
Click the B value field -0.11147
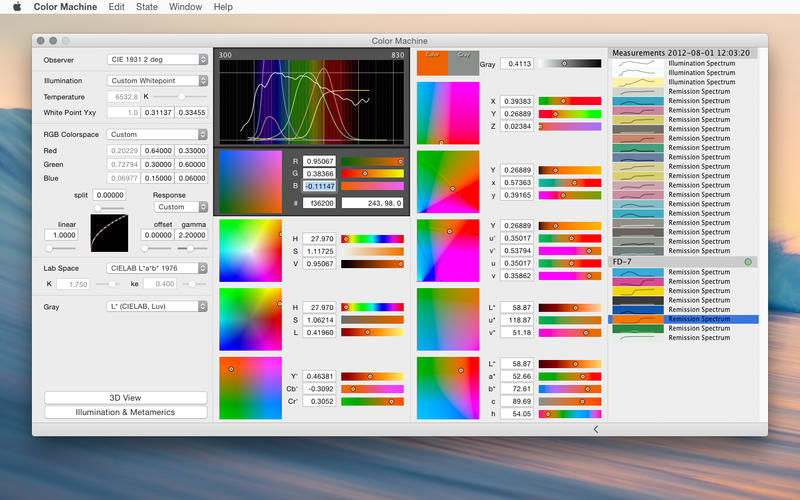click(319, 186)
